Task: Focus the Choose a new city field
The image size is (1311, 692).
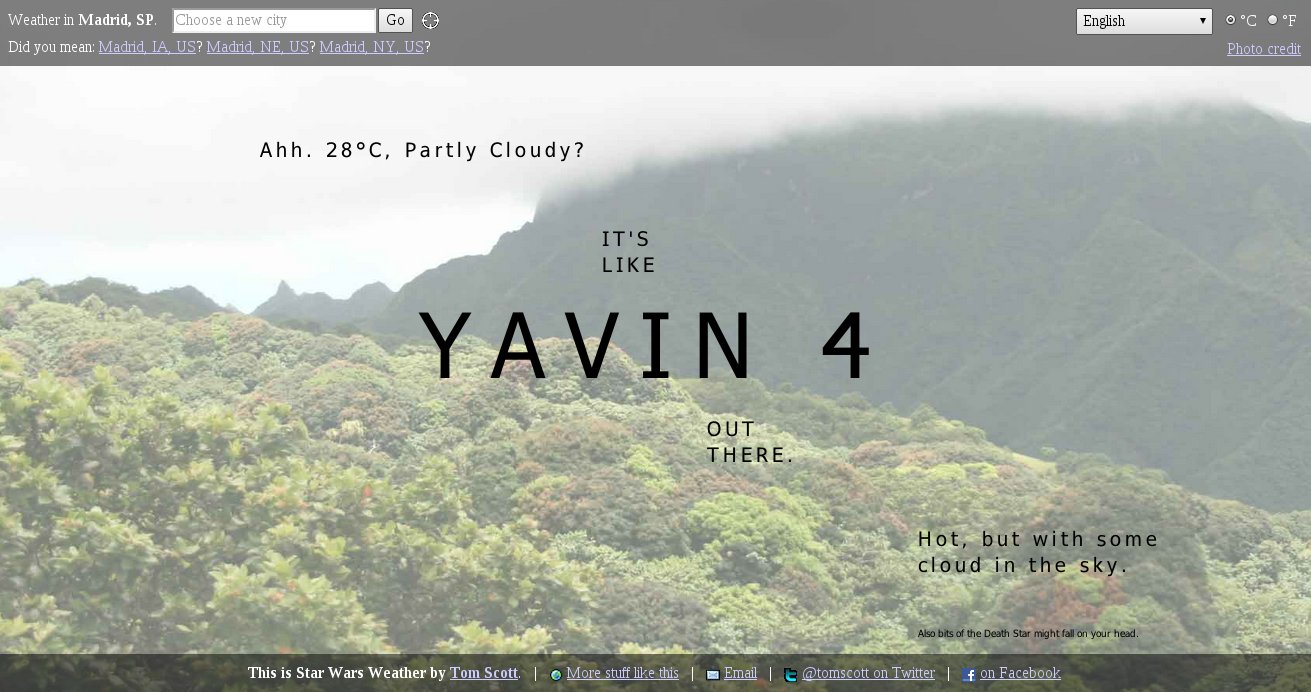Action: click(274, 20)
